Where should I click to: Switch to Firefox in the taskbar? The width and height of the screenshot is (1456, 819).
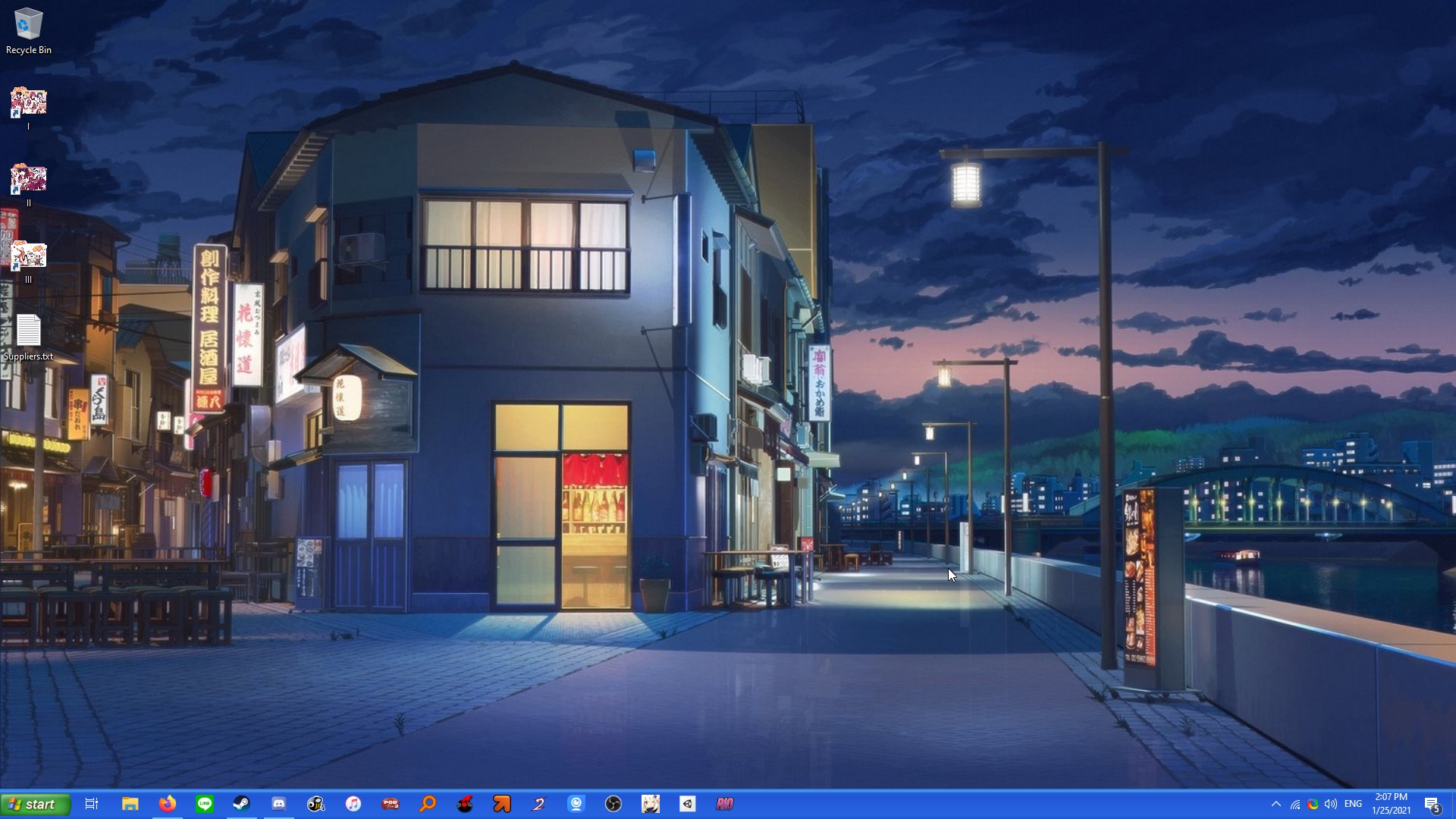[168, 804]
